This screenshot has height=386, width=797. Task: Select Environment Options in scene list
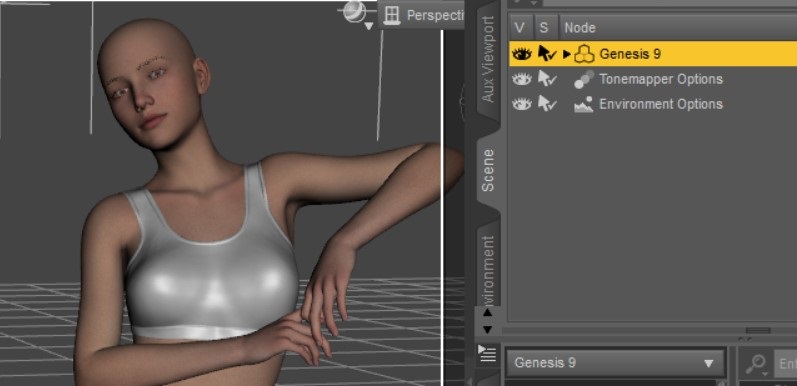tap(661, 104)
